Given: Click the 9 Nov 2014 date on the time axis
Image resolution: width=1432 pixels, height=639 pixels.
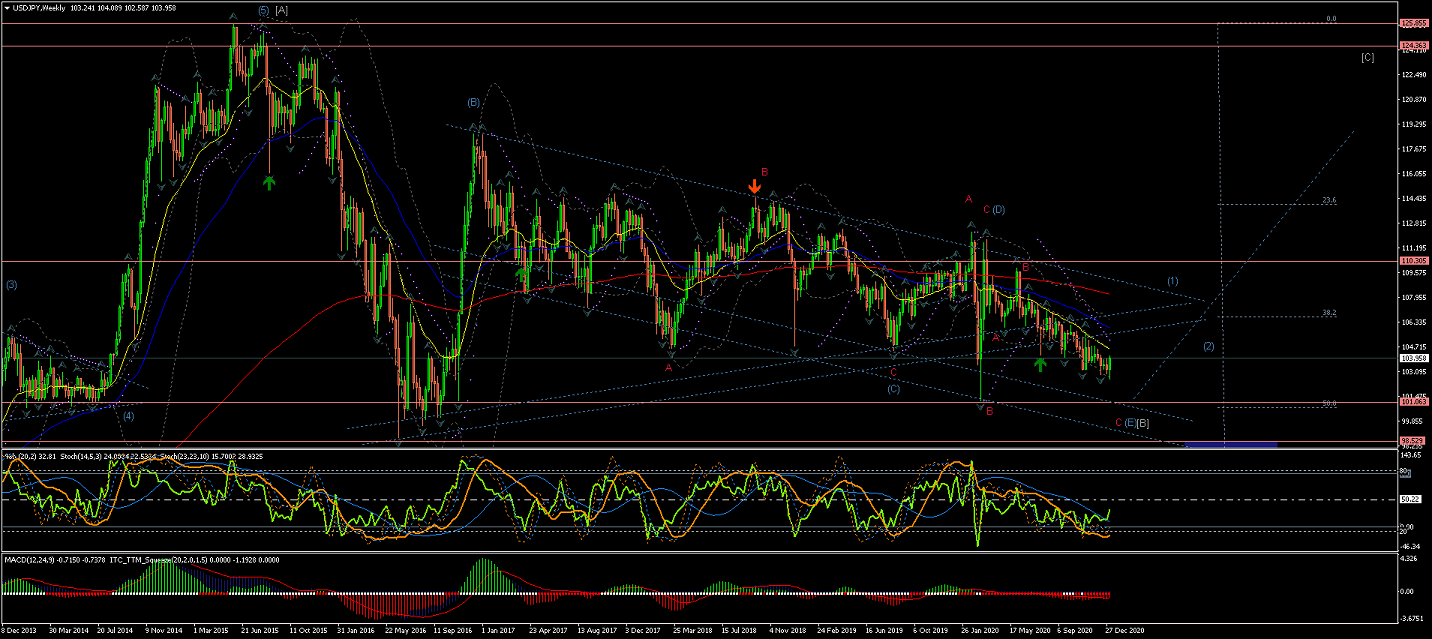Looking at the screenshot, I should 163,632.
